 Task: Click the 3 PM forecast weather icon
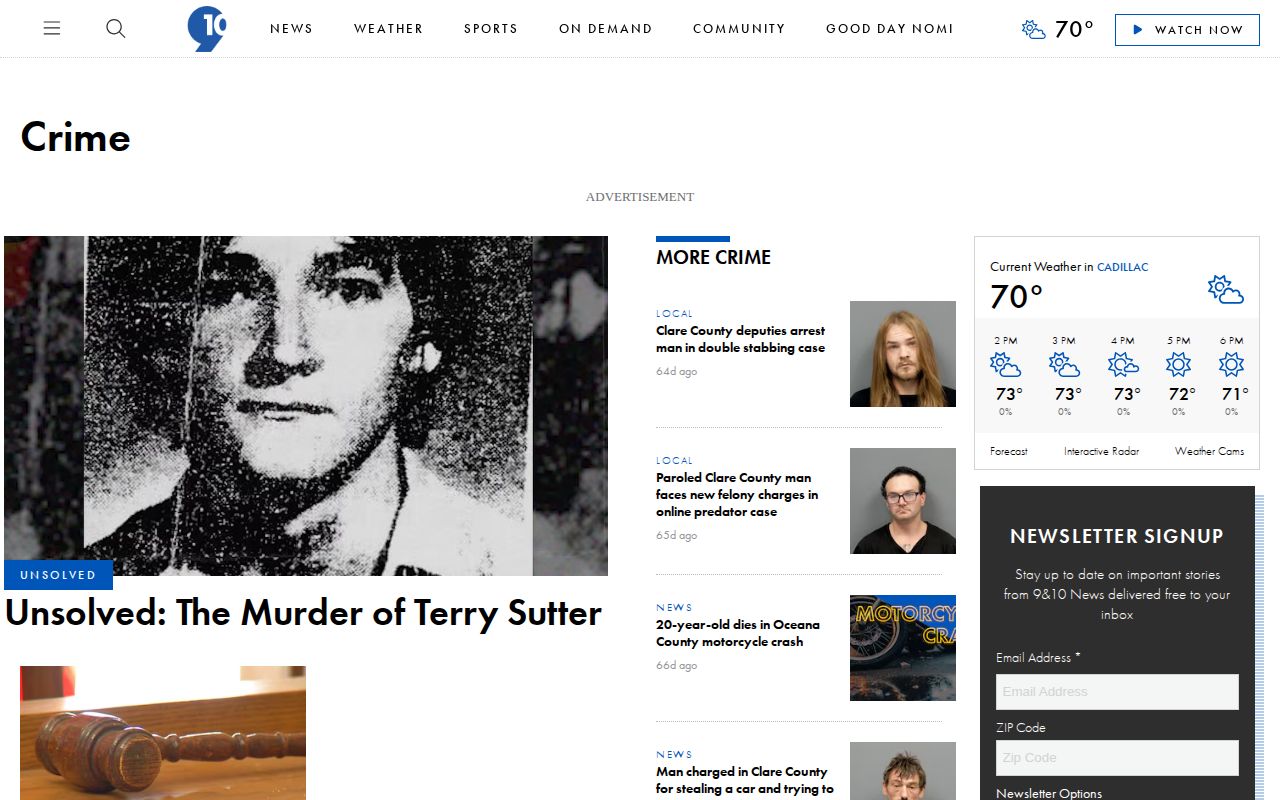click(x=1064, y=364)
